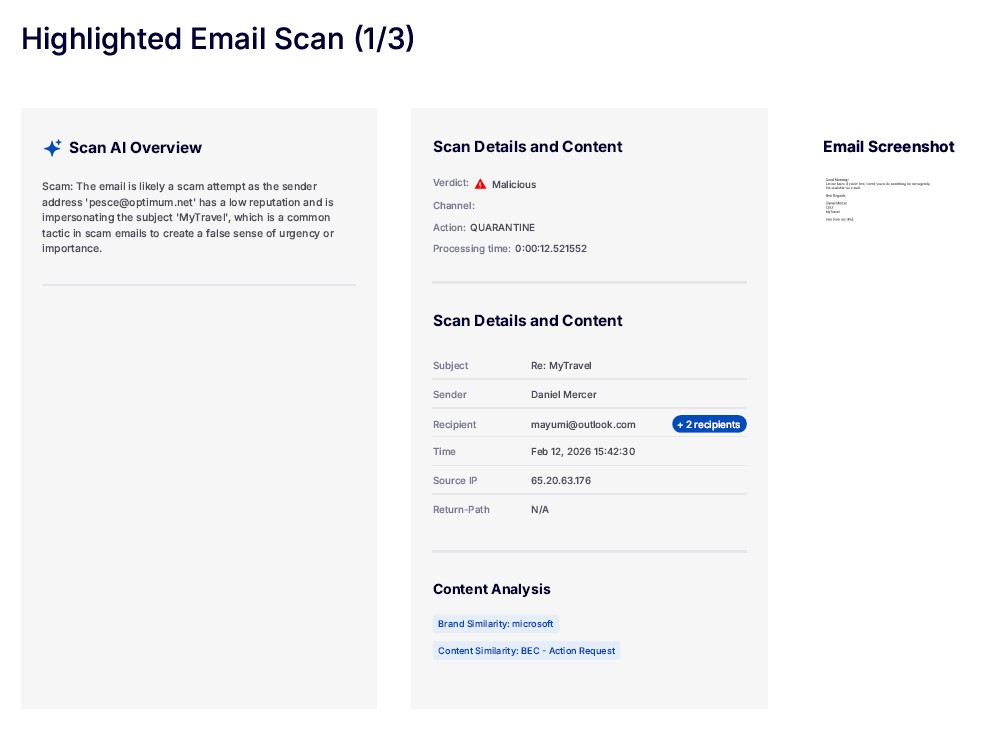Expand the +2 recipients badge
Viewport: 993px width, 738px height.
[x=709, y=424]
